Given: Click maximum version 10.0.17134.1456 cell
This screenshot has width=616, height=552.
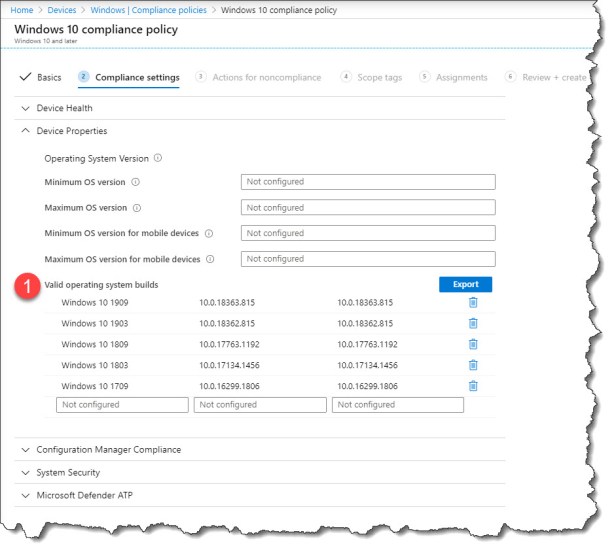Looking at the screenshot, I should click(x=367, y=365).
